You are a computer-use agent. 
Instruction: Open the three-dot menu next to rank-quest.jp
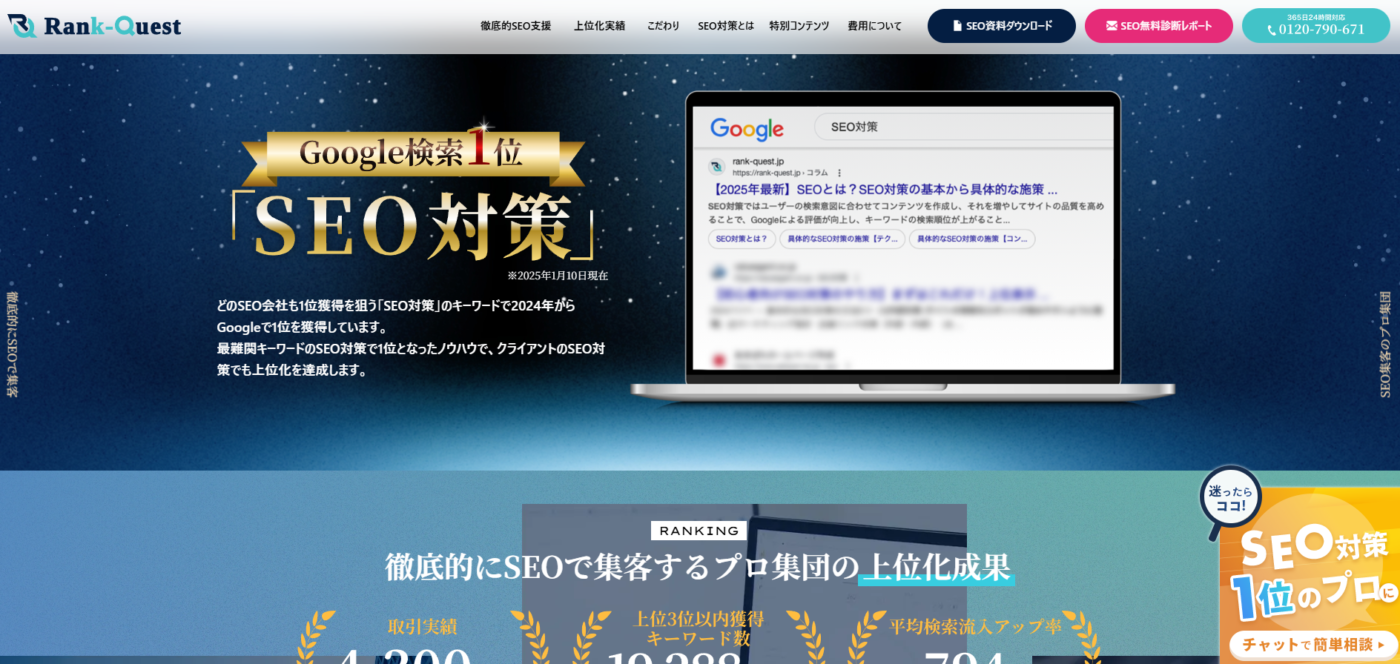(x=838, y=172)
